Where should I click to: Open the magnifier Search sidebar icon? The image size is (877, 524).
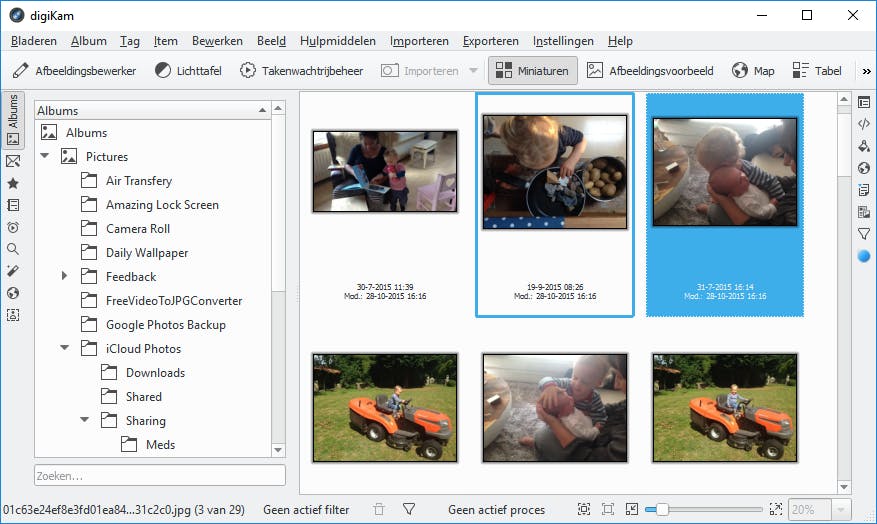pos(13,249)
